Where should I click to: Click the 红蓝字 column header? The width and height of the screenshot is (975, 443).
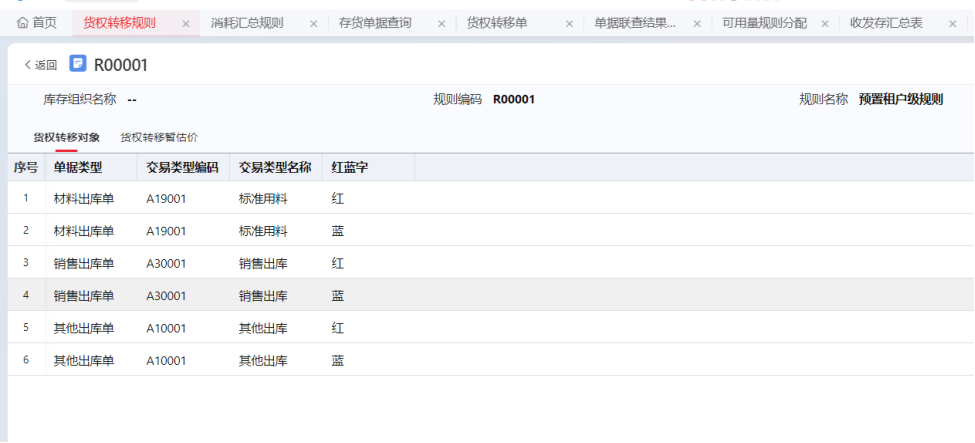(x=350, y=167)
